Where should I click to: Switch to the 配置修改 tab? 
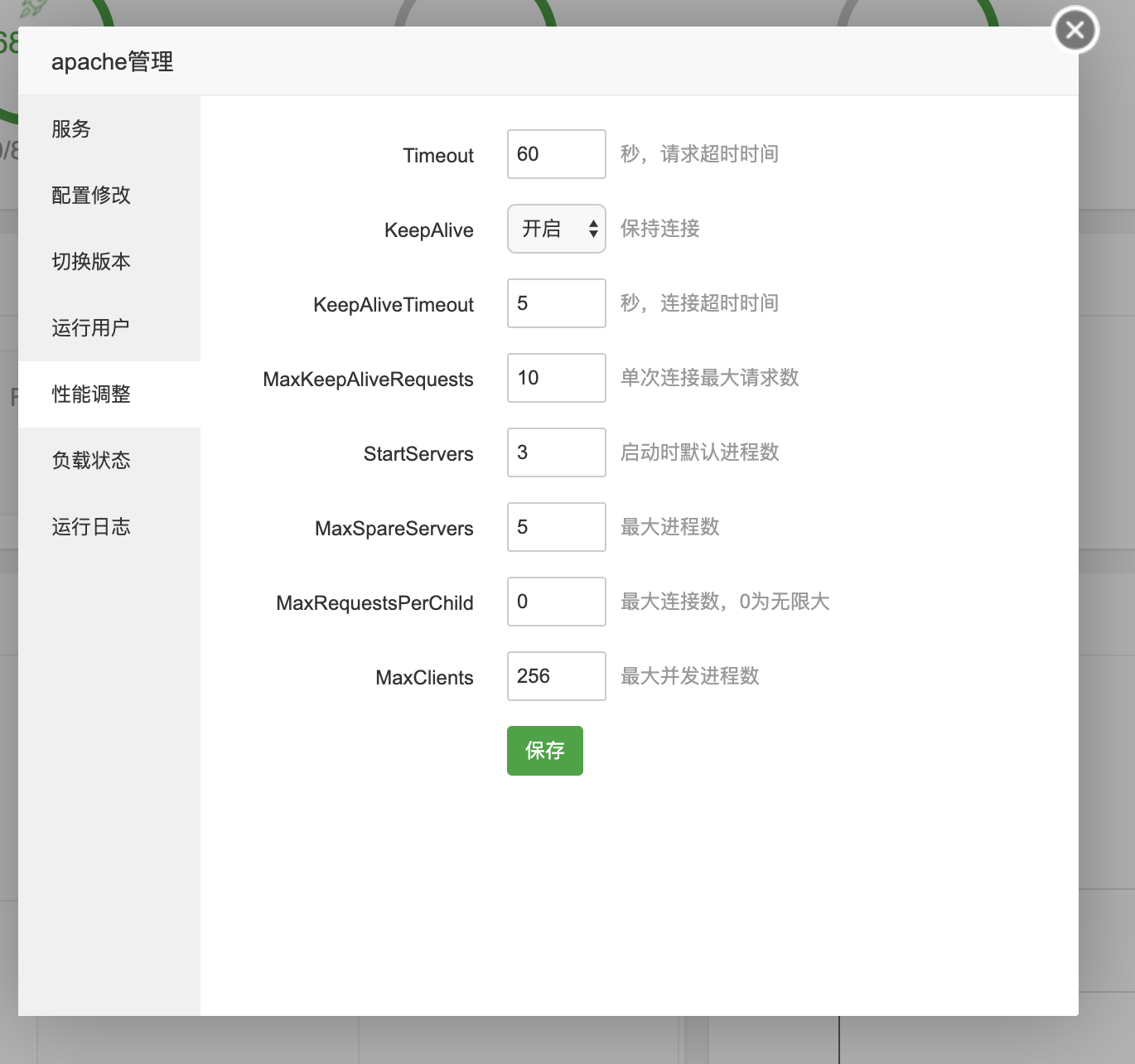(109, 196)
